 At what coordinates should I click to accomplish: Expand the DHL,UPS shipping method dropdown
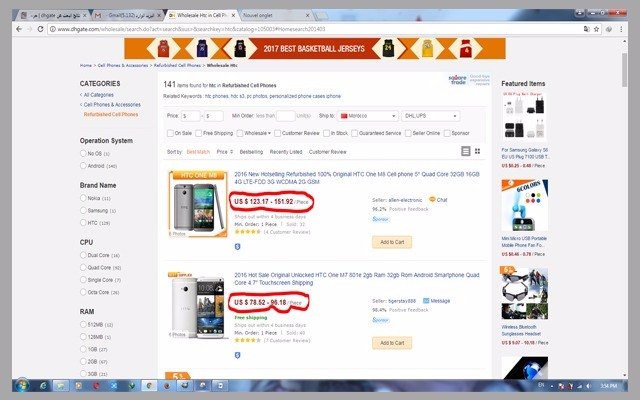(x=431, y=116)
